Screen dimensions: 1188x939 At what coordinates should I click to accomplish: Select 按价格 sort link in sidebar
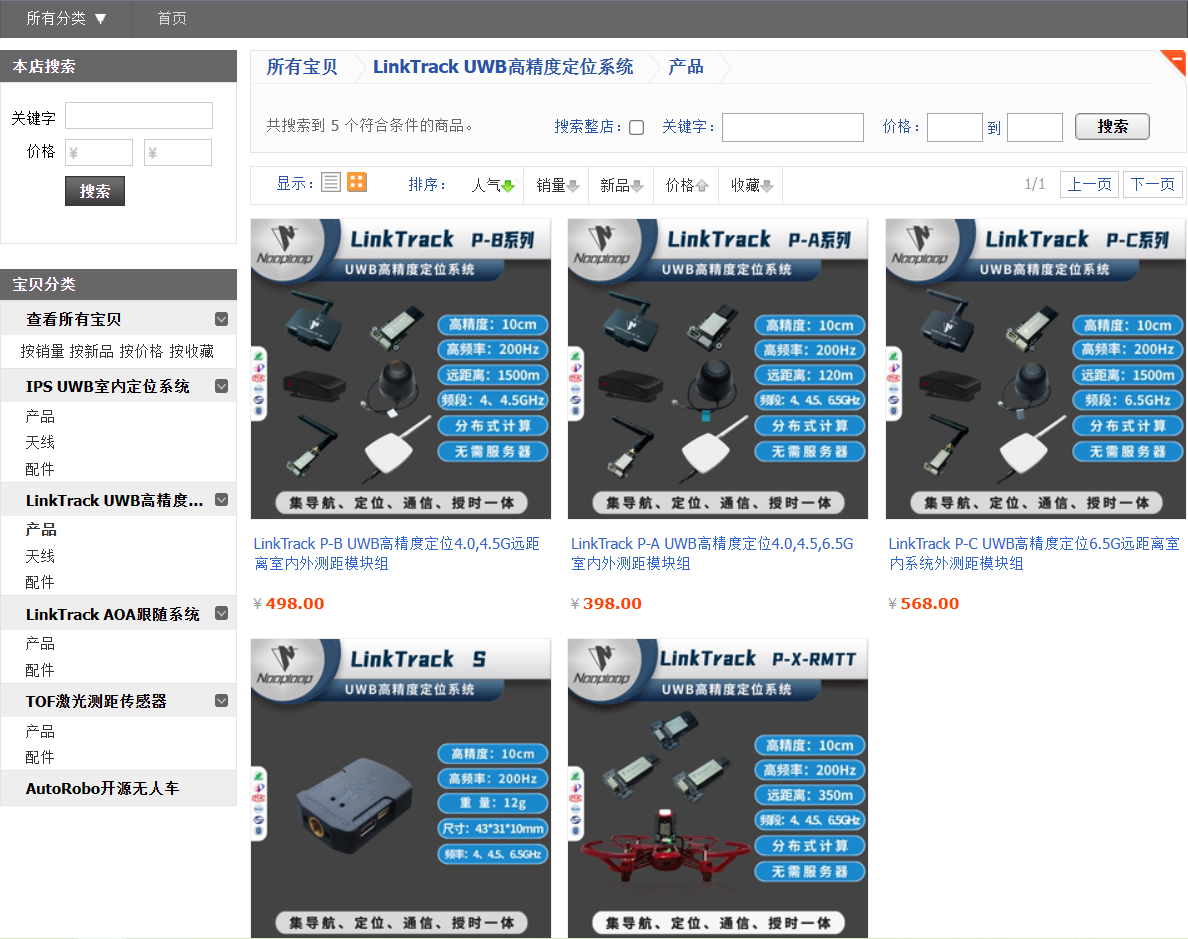(141, 351)
